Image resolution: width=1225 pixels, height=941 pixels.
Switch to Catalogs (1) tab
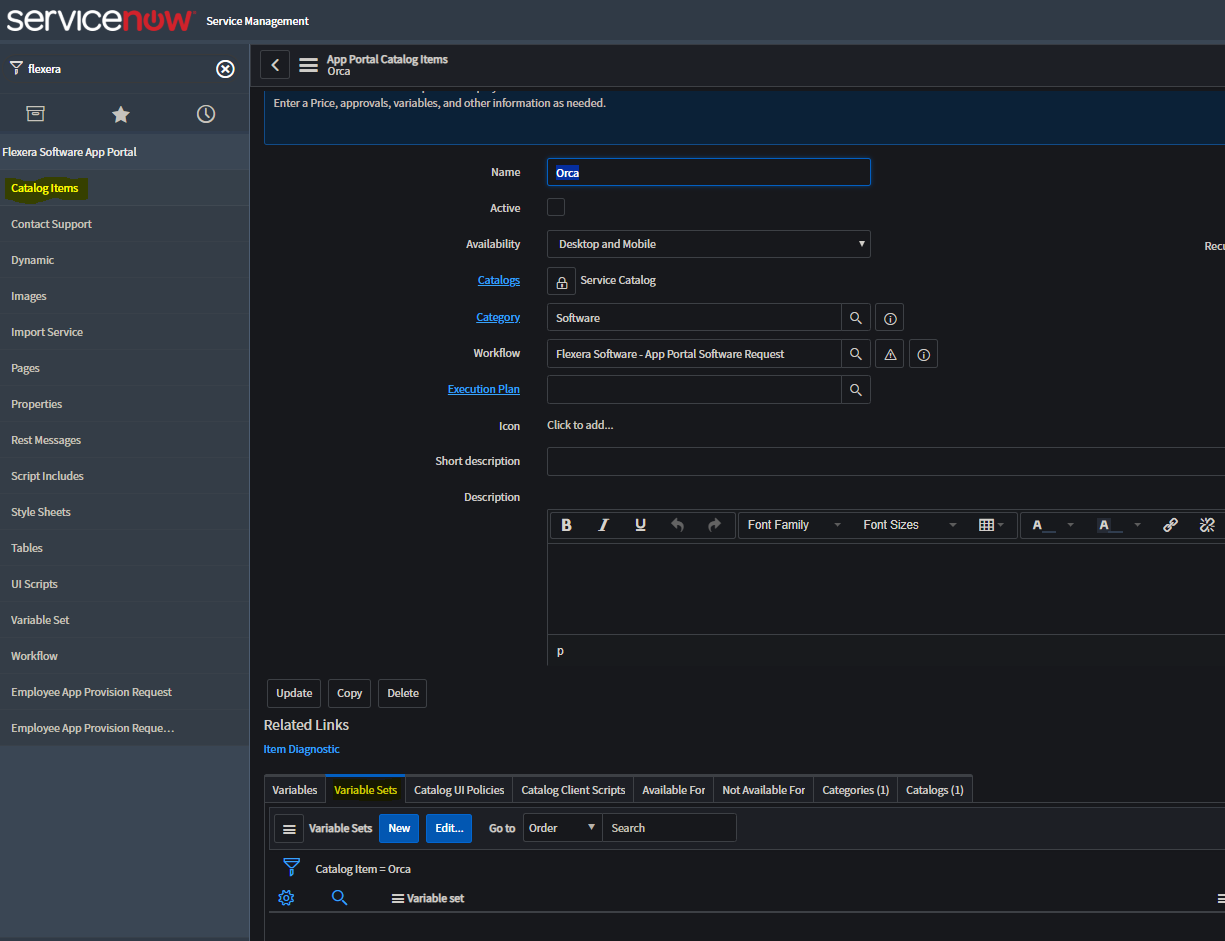tap(935, 790)
